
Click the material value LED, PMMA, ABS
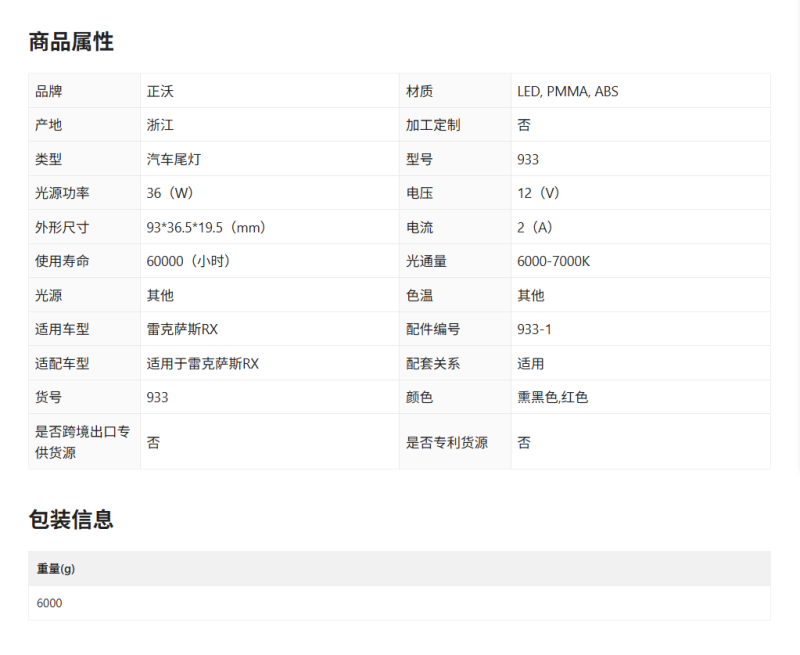coord(567,92)
